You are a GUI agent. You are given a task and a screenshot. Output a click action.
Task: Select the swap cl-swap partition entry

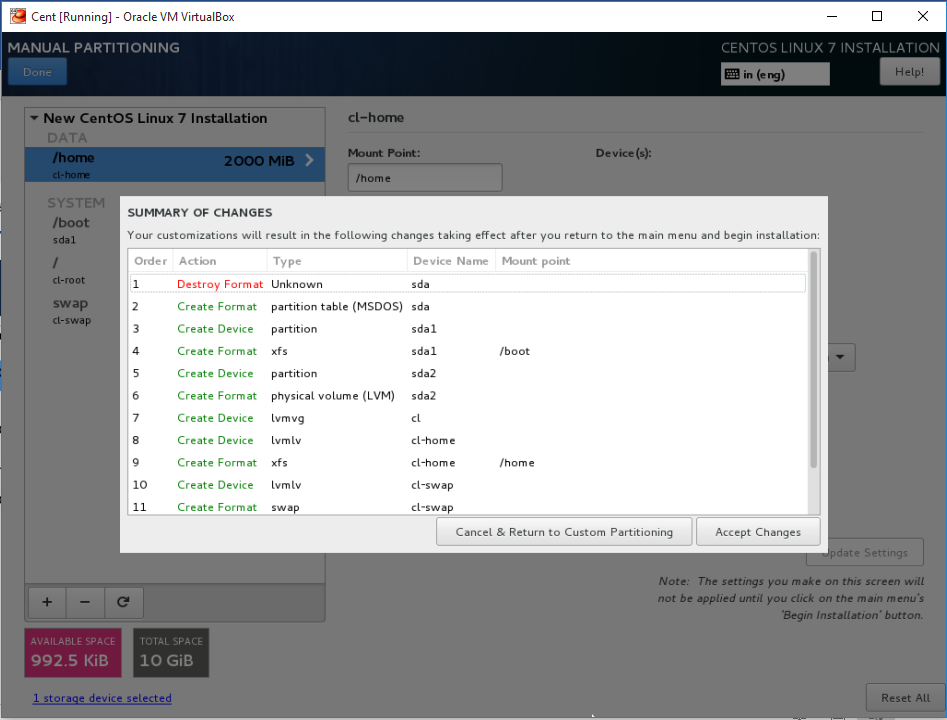72,310
